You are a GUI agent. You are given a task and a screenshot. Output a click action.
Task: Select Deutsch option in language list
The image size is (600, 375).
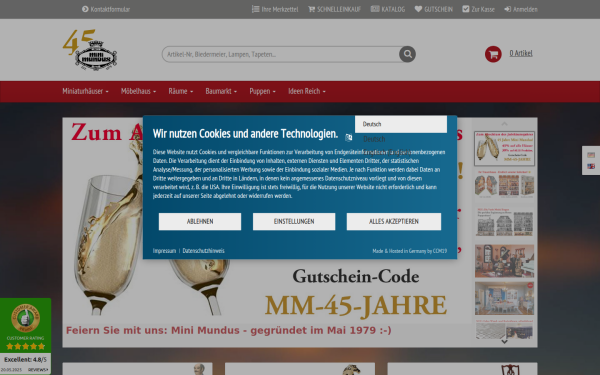pos(374,139)
